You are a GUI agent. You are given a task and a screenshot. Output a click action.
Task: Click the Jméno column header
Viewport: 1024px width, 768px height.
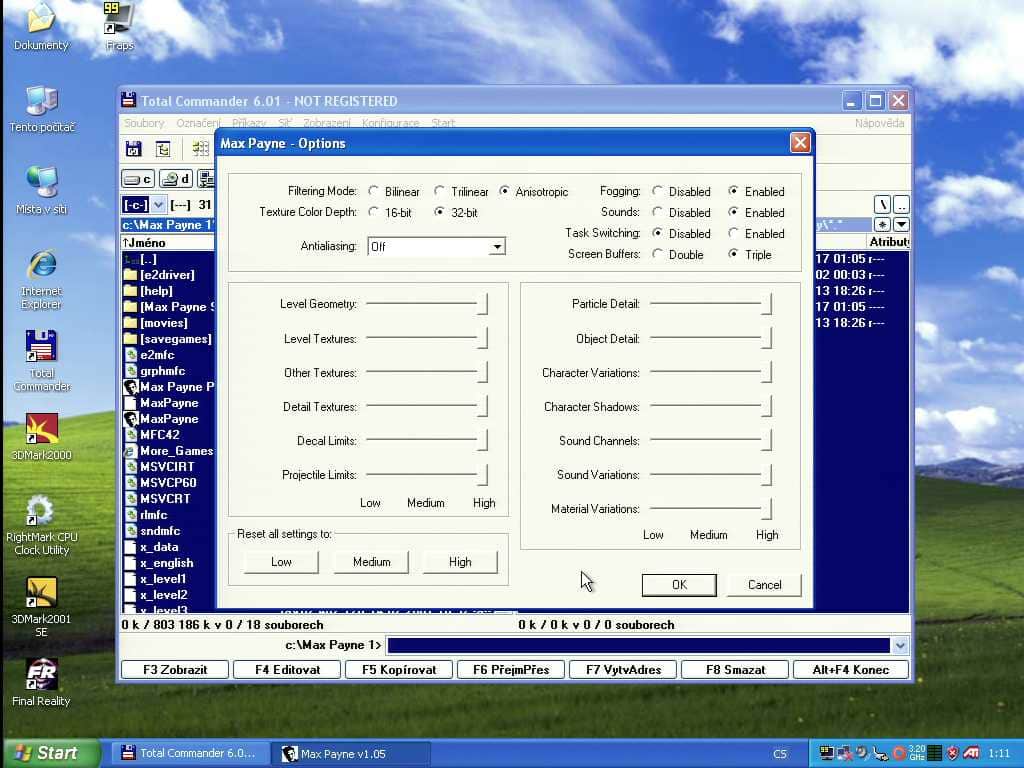click(168, 242)
